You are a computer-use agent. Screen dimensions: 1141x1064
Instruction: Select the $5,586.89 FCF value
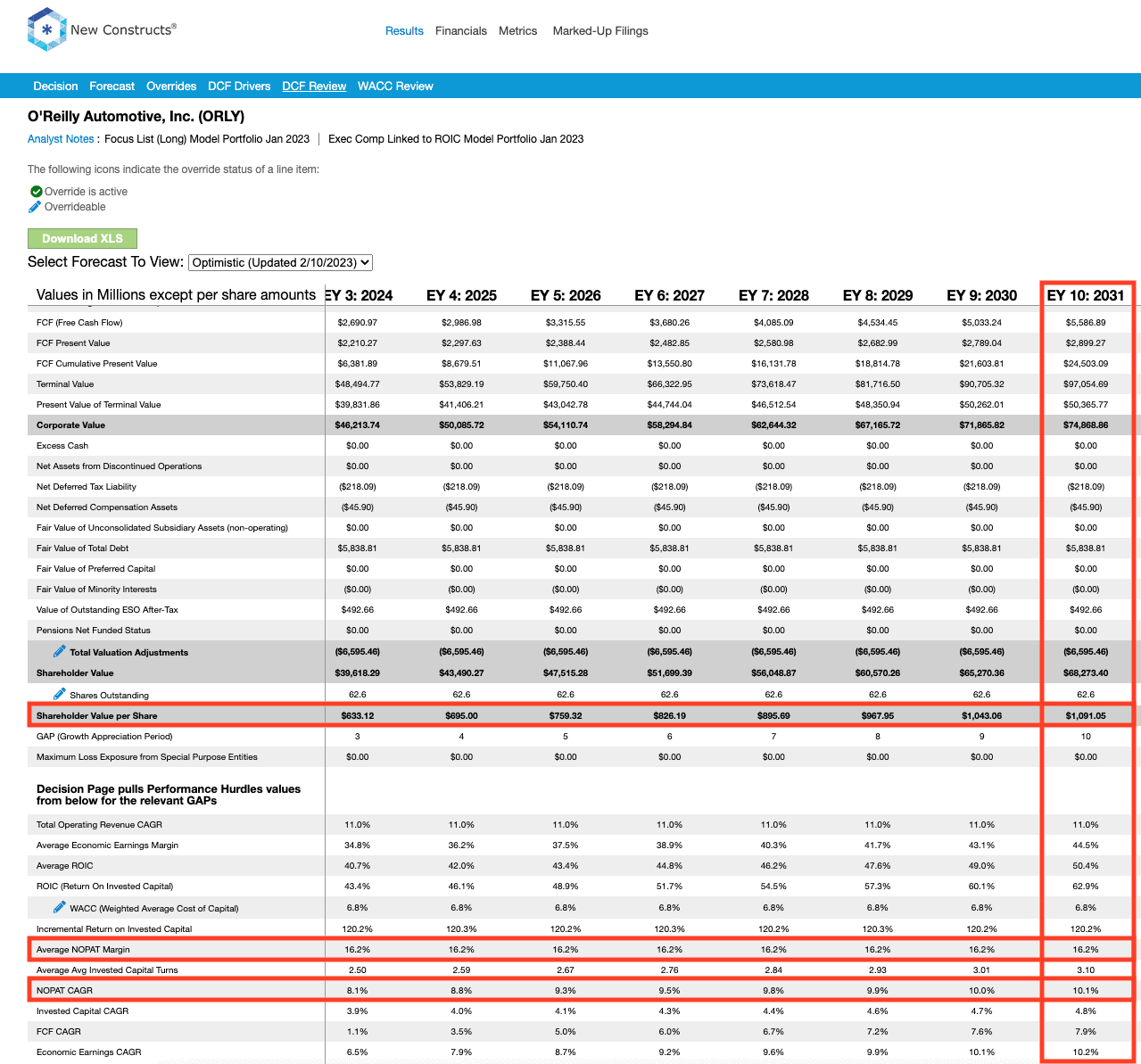point(1086,323)
